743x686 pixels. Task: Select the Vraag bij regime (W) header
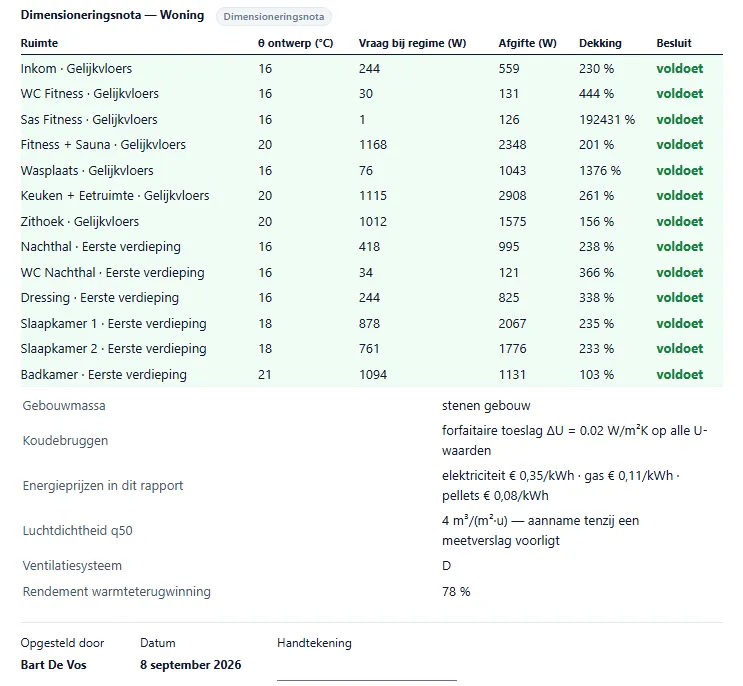pos(412,43)
